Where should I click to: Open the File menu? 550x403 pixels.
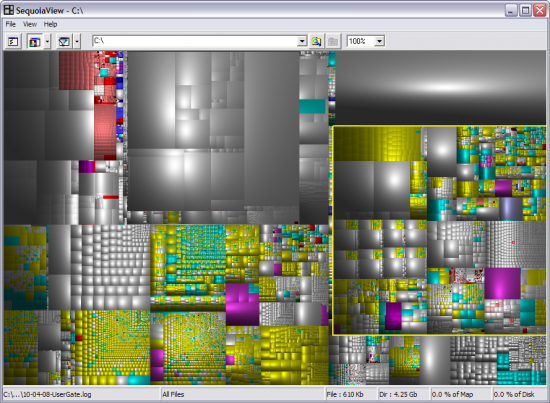(11, 24)
